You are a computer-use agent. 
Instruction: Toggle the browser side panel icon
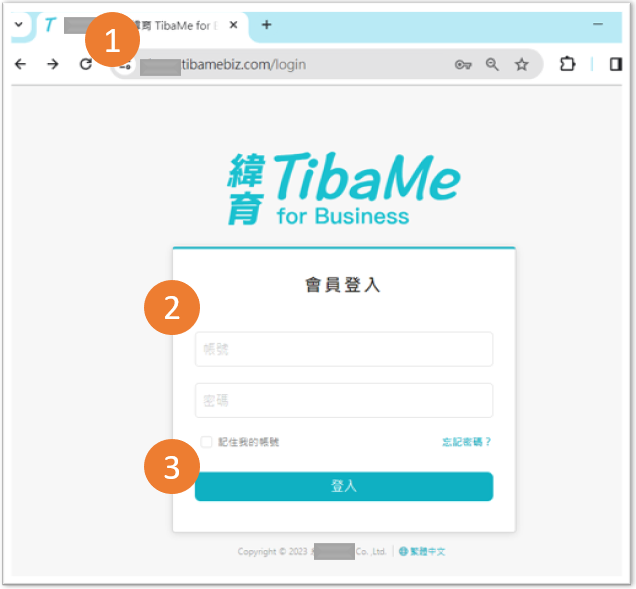pos(616,65)
